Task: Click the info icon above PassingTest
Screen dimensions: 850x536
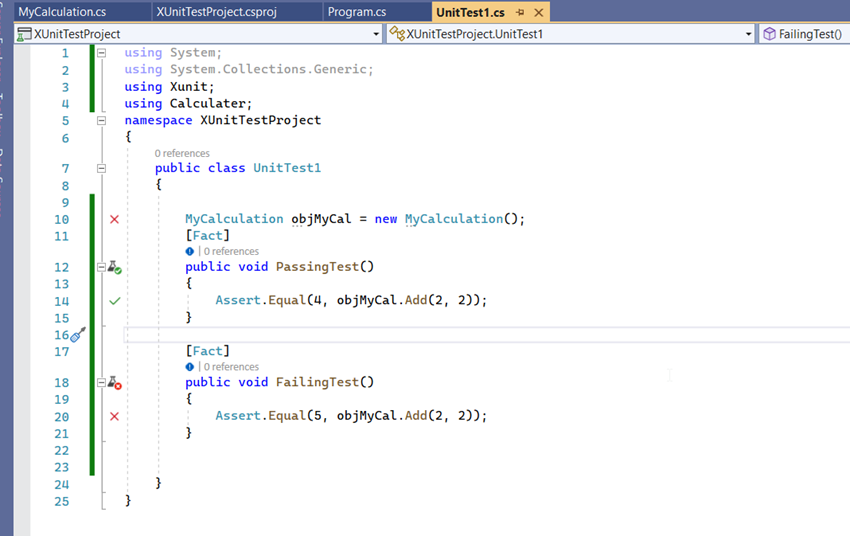Action: click(189, 251)
